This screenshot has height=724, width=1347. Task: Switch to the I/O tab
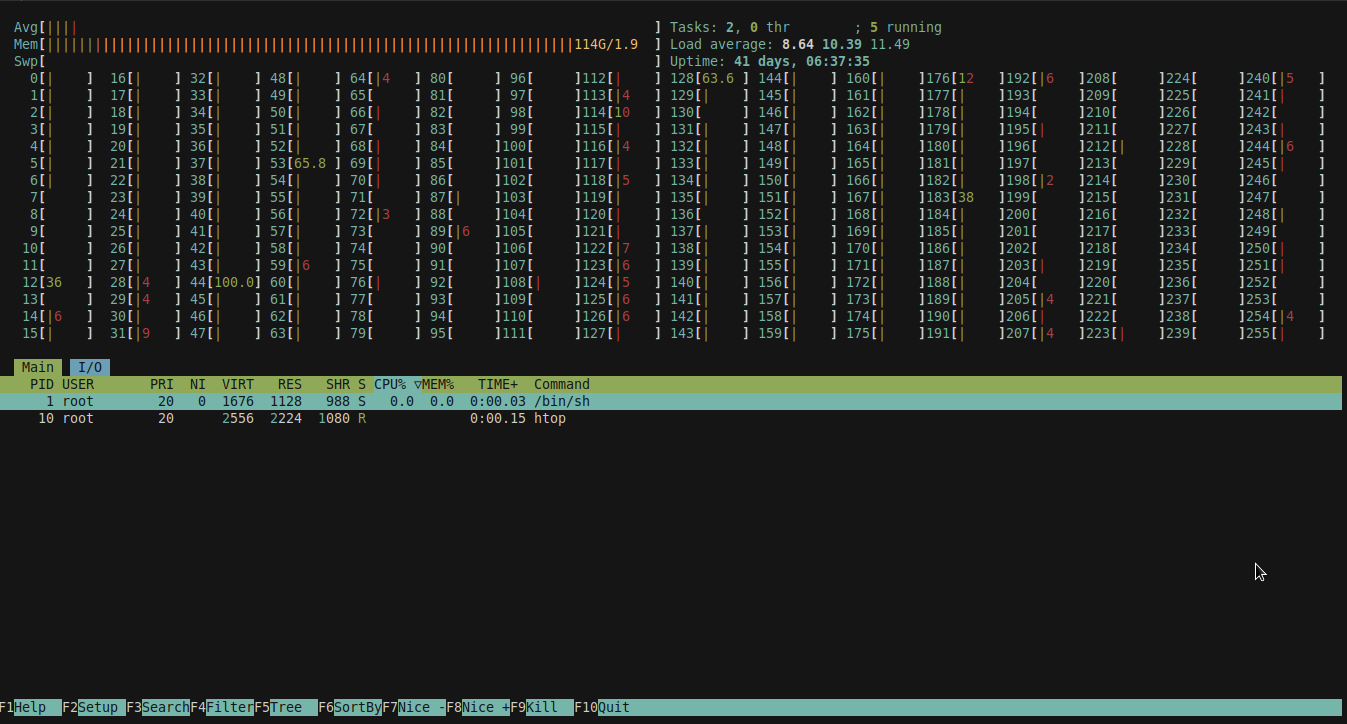coord(89,367)
